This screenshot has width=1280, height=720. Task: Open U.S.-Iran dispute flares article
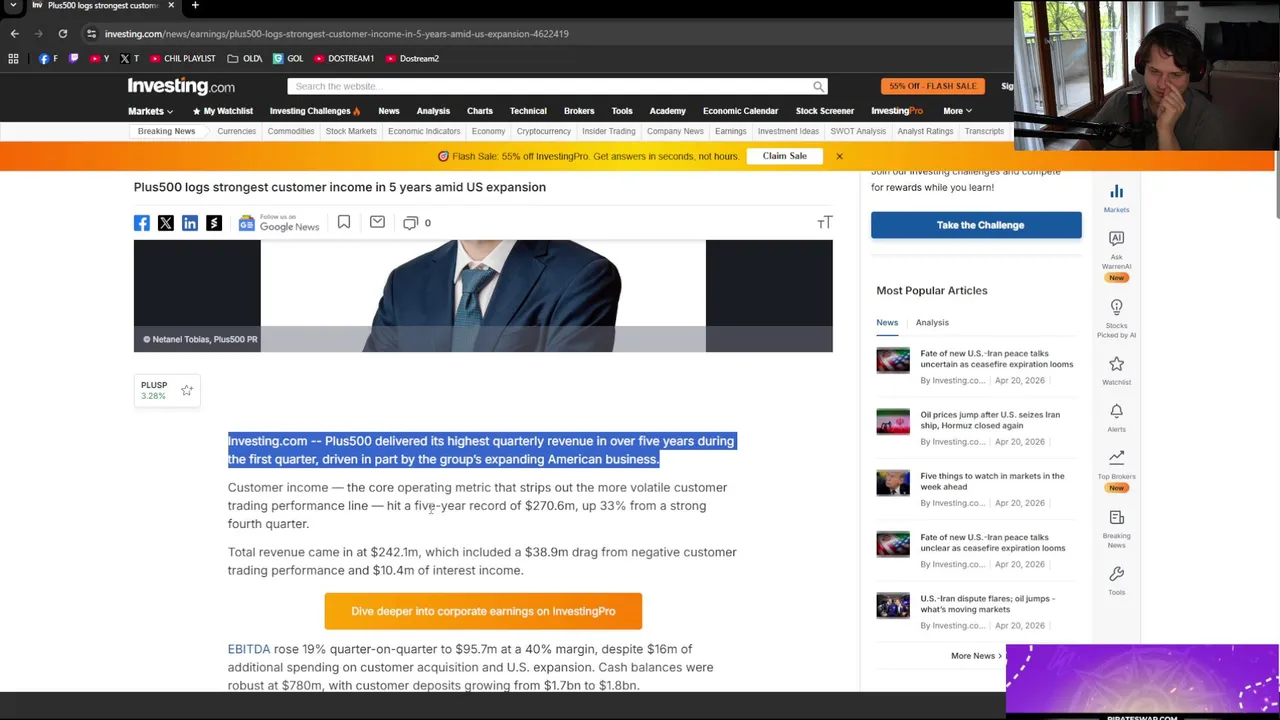tap(987, 604)
